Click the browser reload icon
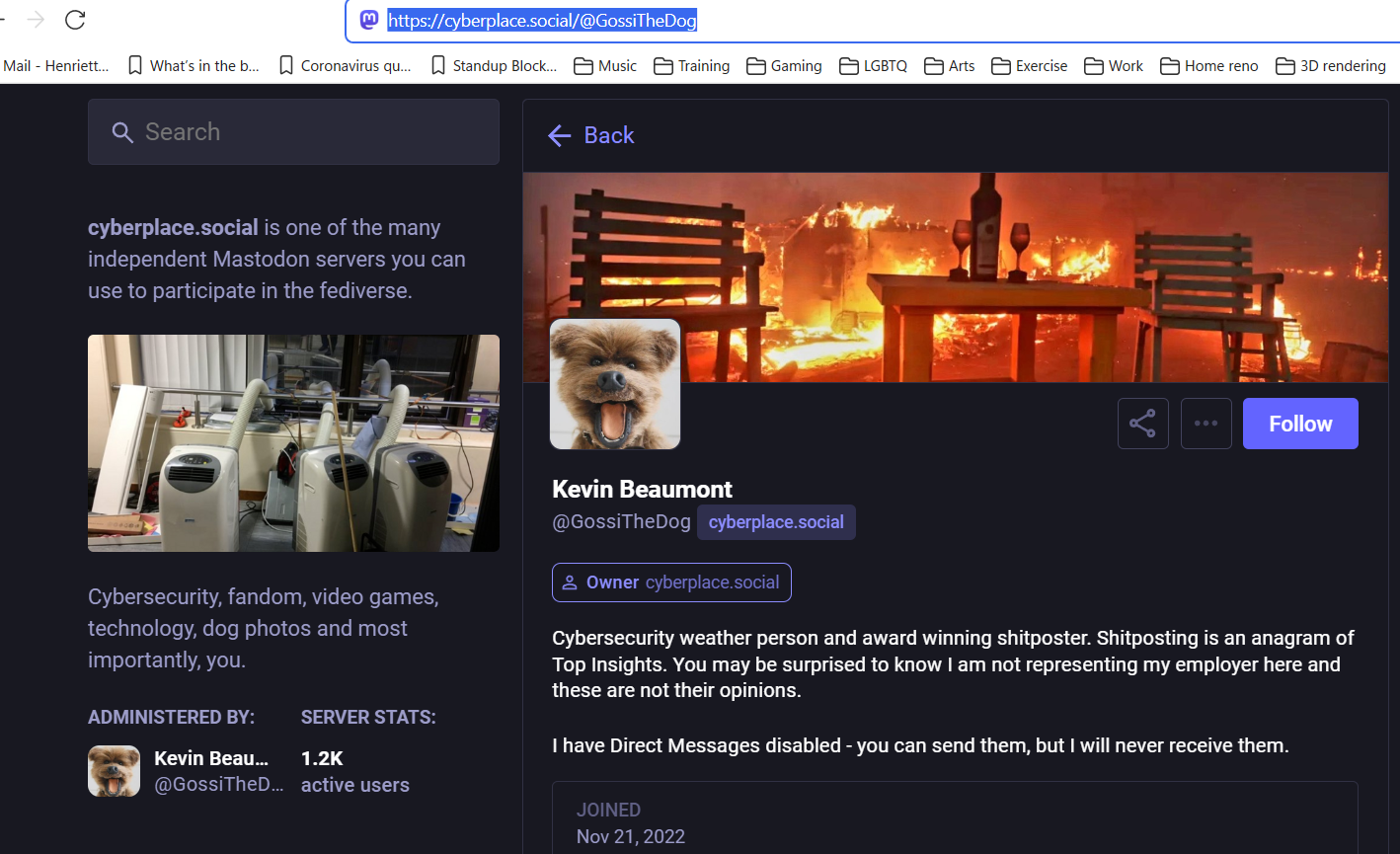Viewport: 1400px width, 854px height. tap(75, 20)
